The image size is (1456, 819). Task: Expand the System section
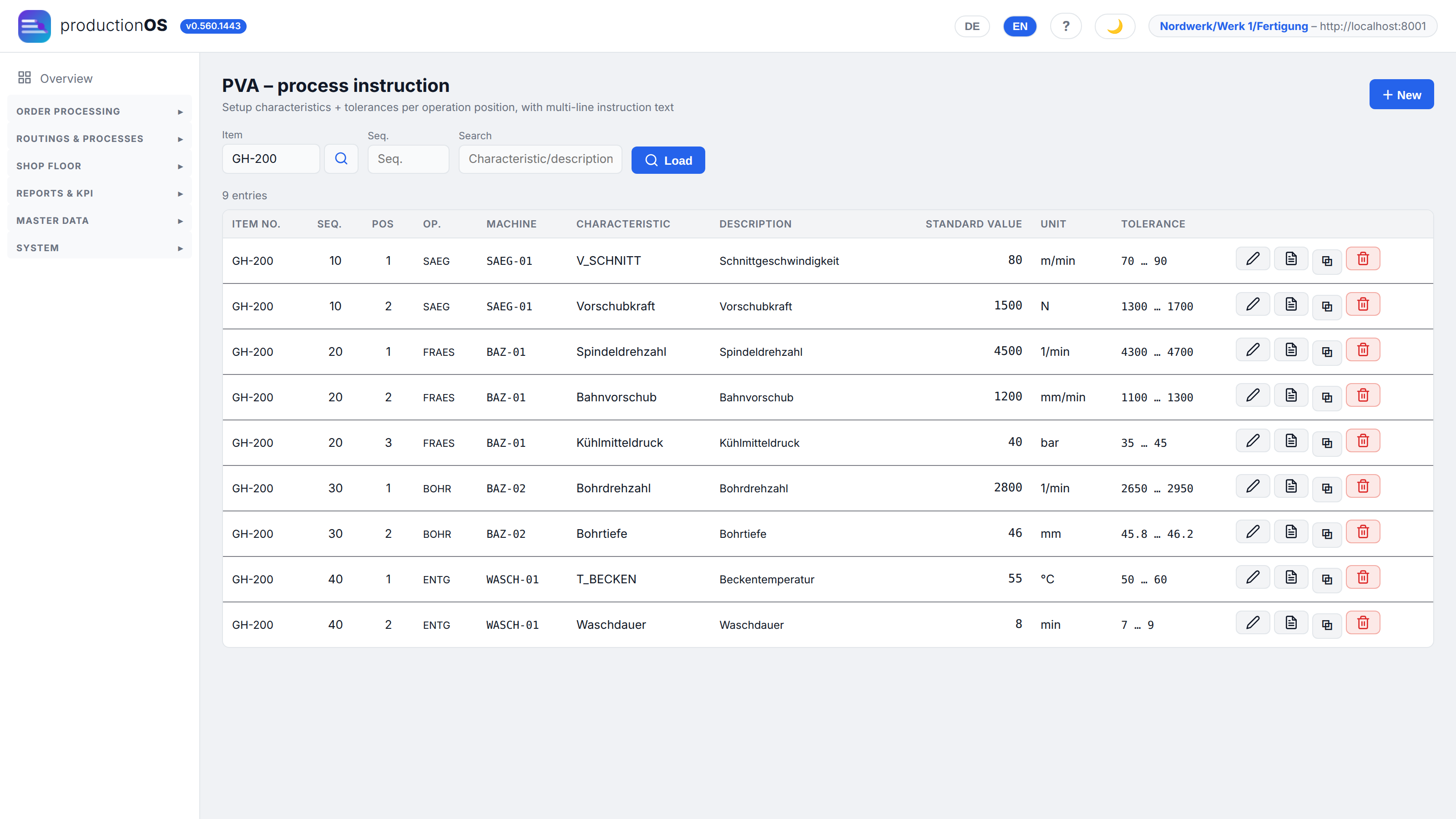pos(100,248)
